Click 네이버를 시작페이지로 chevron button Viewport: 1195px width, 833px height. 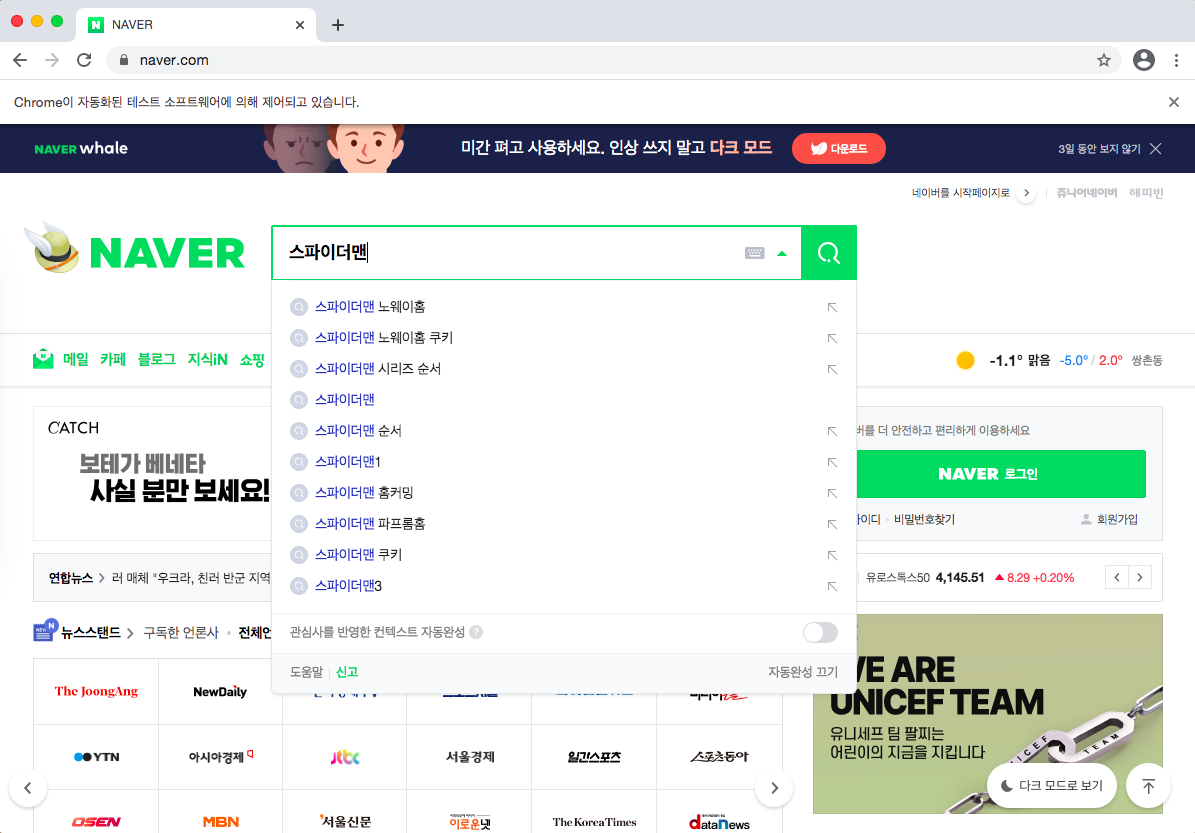[x=1027, y=193]
